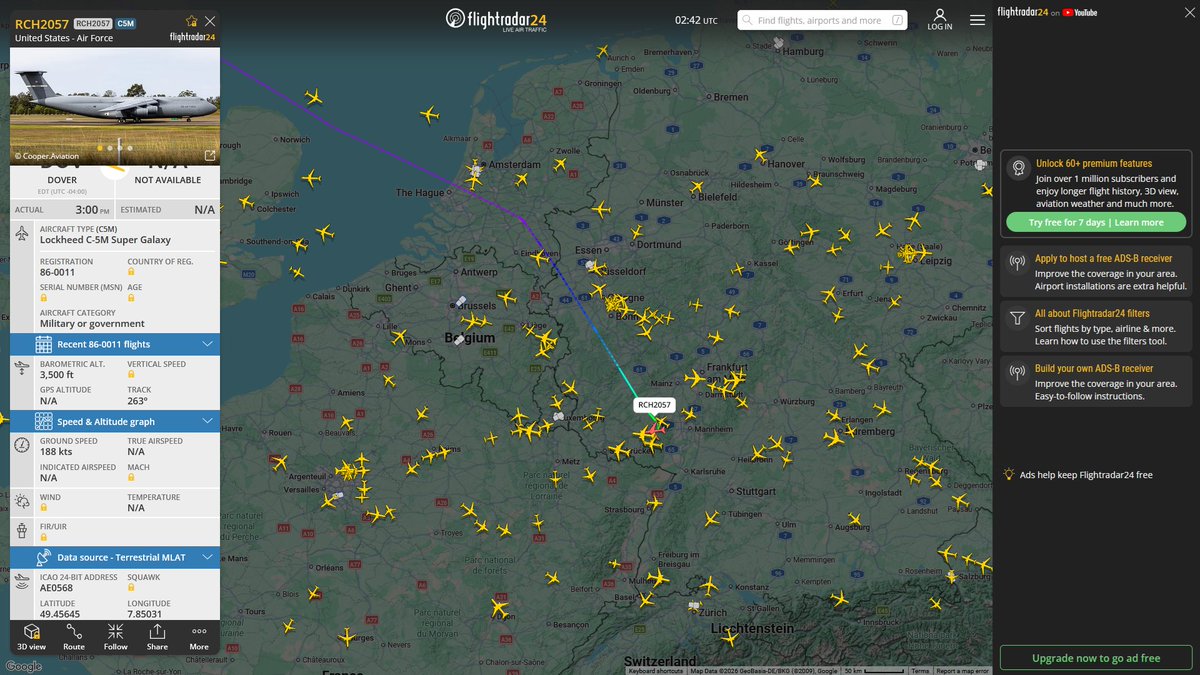The width and height of the screenshot is (1200, 675).
Task: Show the first aircraft photo via carousel dot
Action: [x=100, y=148]
